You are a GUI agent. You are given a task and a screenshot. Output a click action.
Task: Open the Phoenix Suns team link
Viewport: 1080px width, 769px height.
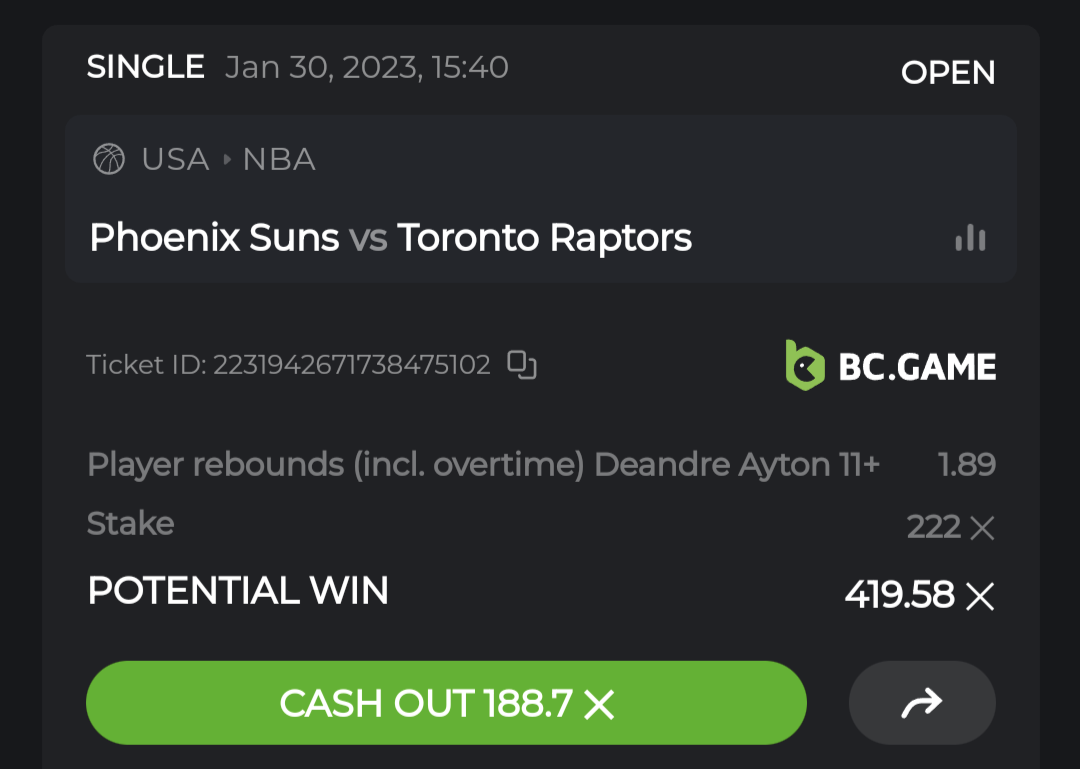click(x=214, y=238)
